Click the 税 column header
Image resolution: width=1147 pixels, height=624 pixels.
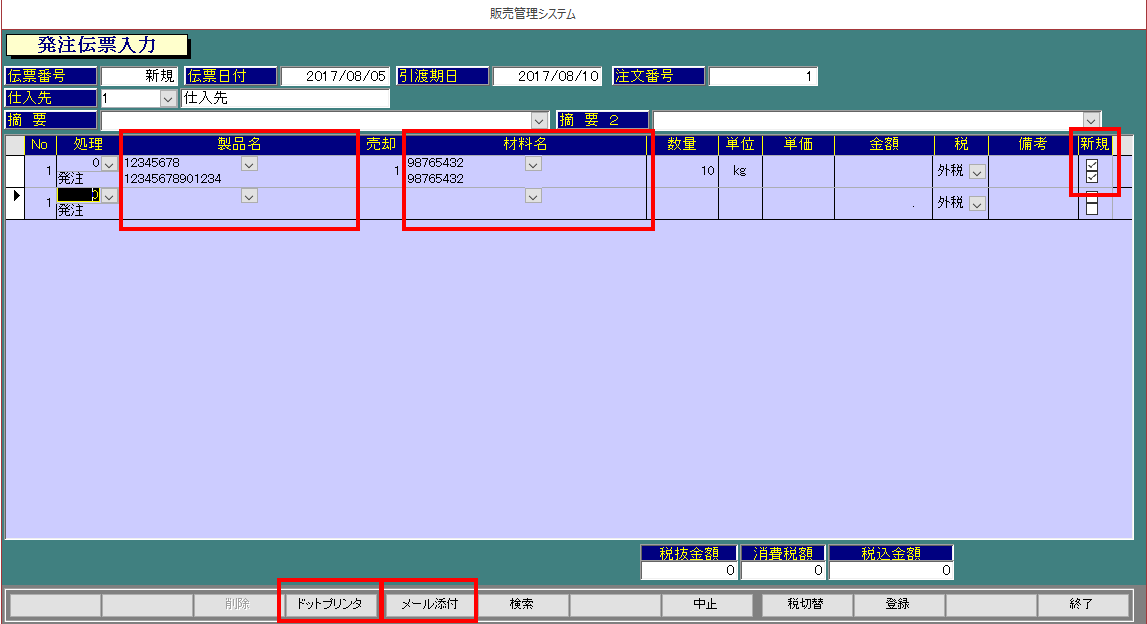(x=961, y=145)
